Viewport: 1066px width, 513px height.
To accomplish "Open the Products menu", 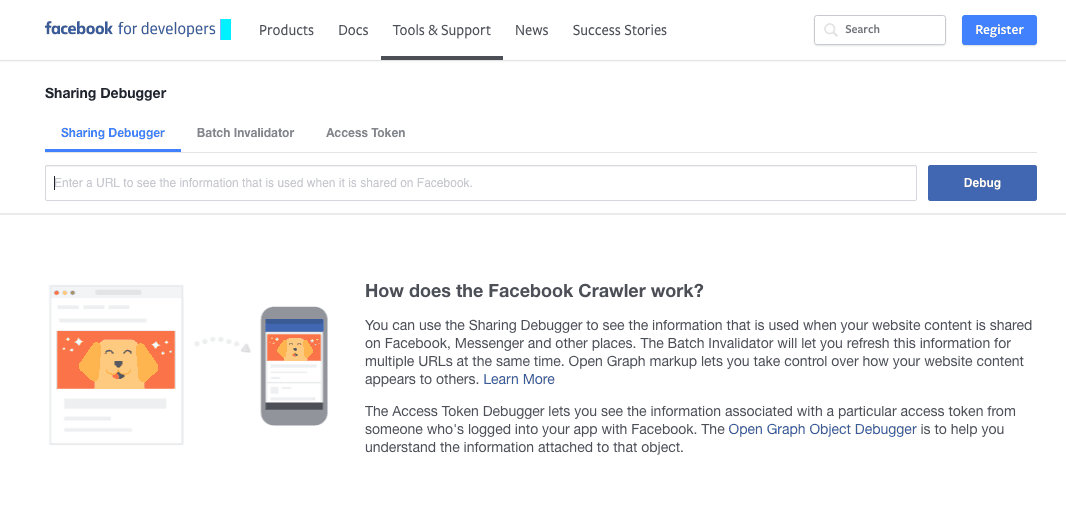I will pyautogui.click(x=286, y=30).
